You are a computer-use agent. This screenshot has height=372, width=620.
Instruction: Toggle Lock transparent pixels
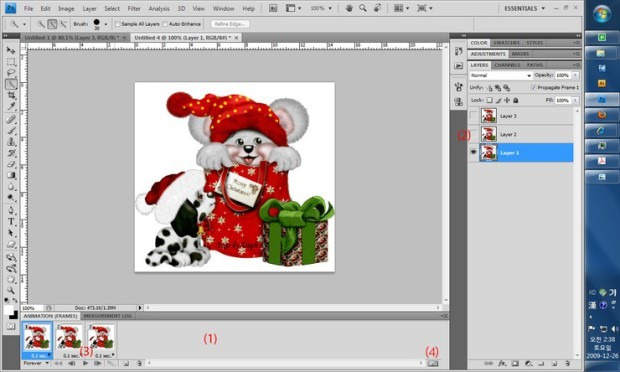click(490, 100)
